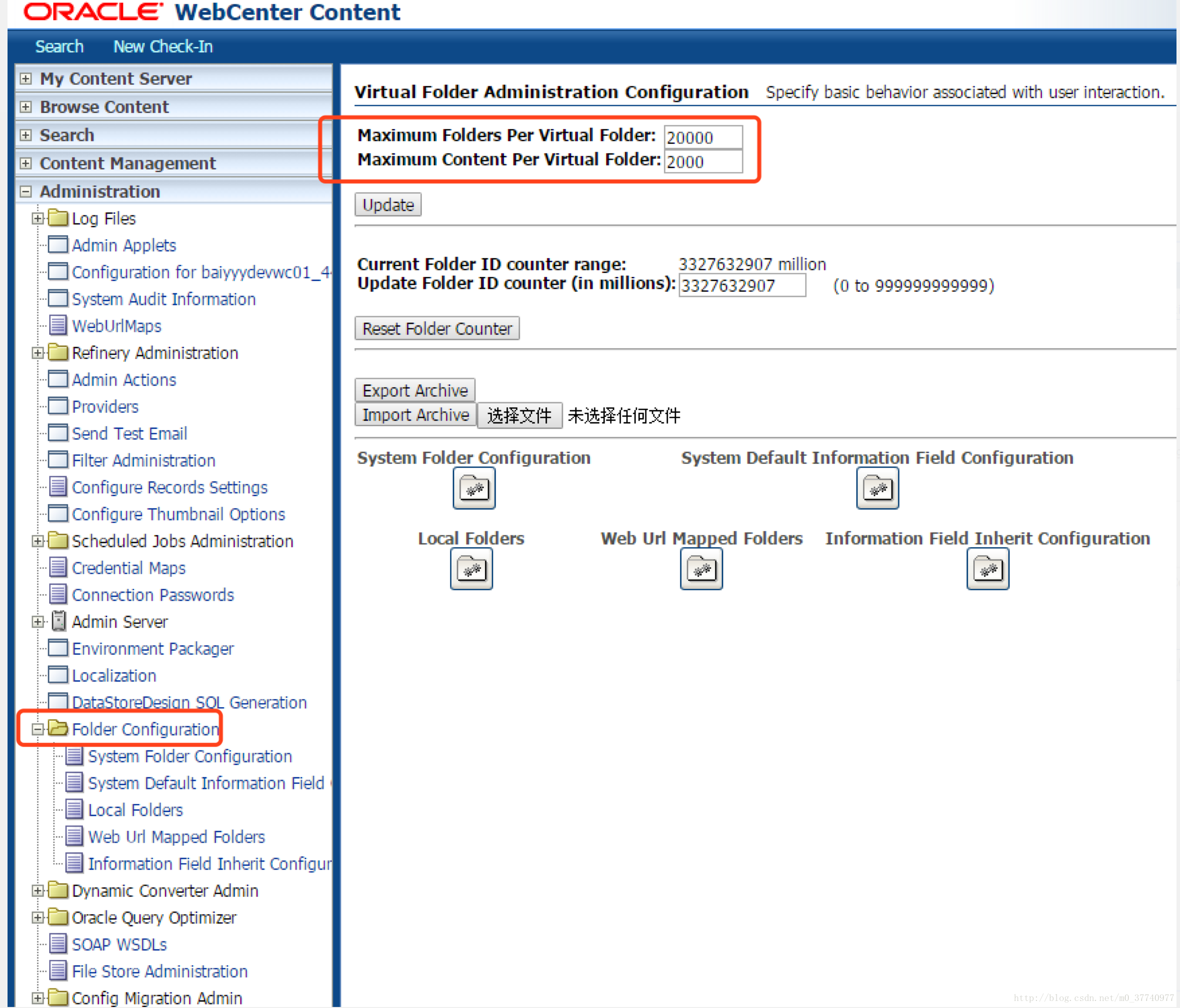1180x1008 pixels.
Task: Open the Local Folders gear-folder icon
Action: [471, 569]
